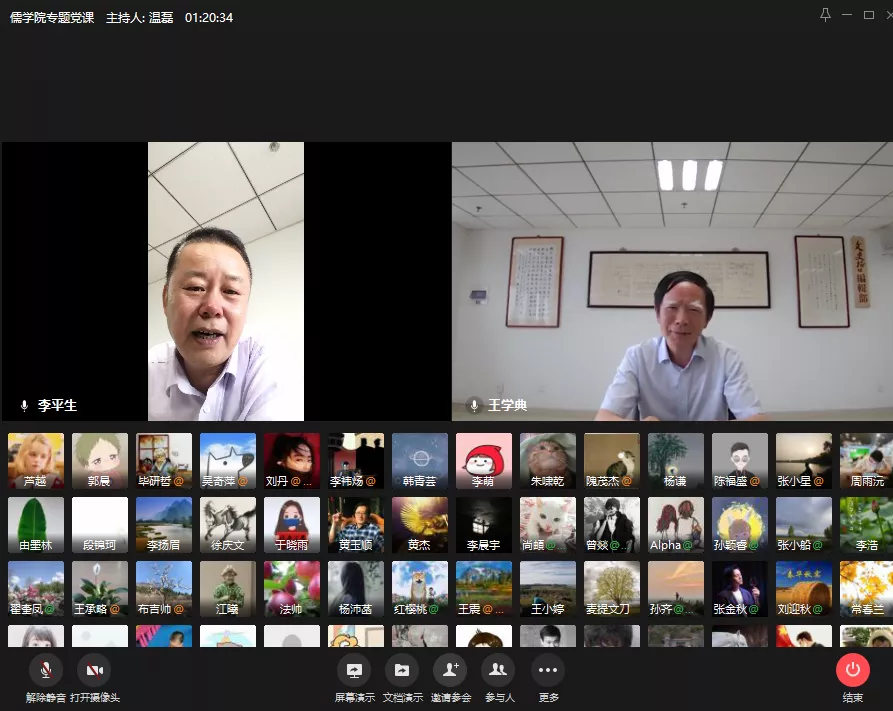Open the 参与人 participants list
This screenshot has width=893, height=711.
(x=498, y=670)
